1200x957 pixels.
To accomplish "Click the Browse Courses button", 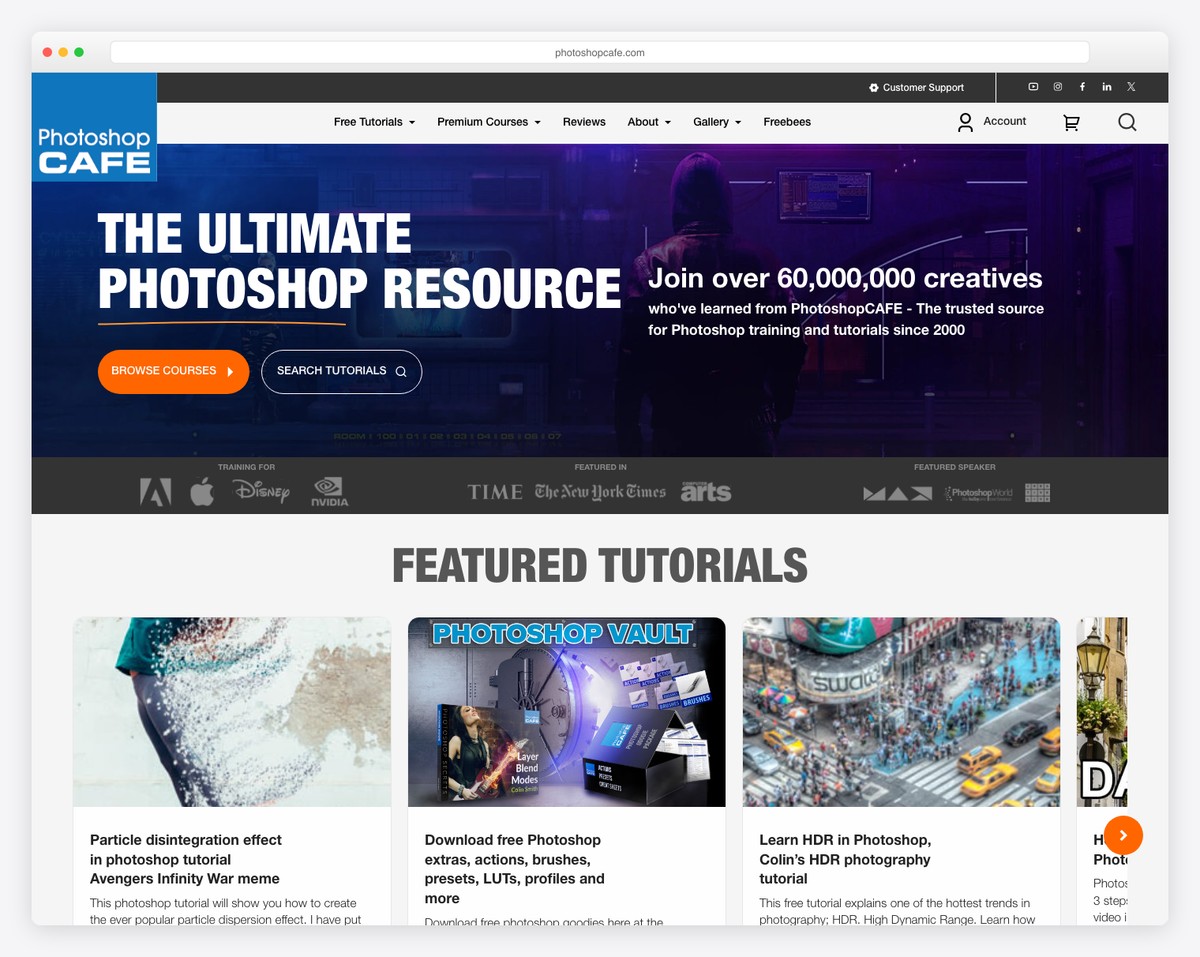I will (173, 371).
